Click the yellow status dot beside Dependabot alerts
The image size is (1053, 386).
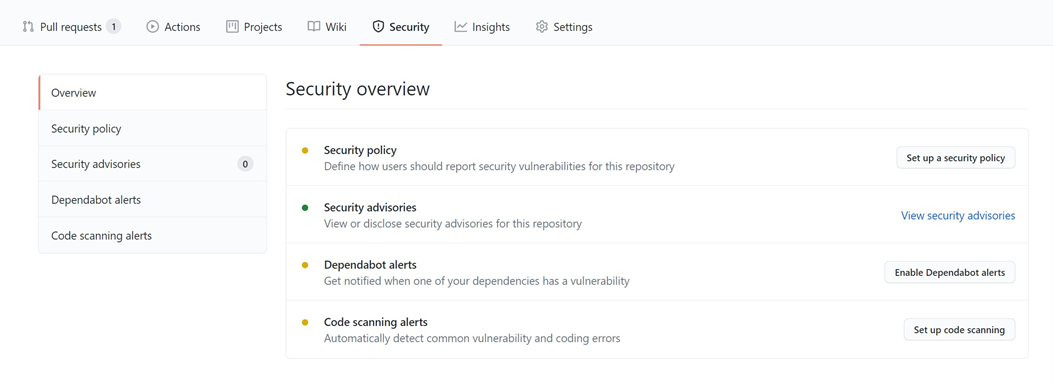tap(305, 265)
